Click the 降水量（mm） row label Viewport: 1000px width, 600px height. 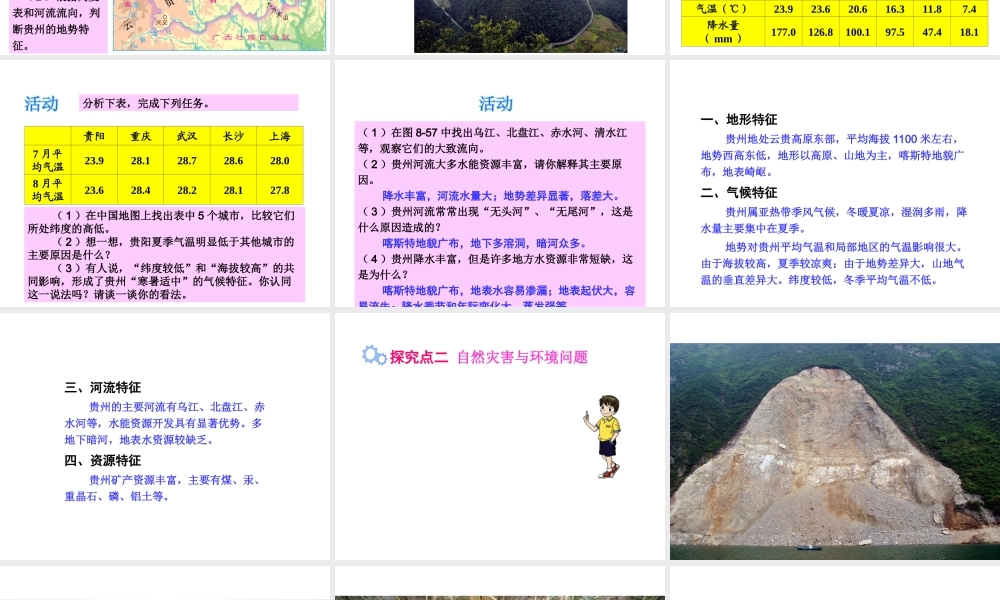pos(723,32)
